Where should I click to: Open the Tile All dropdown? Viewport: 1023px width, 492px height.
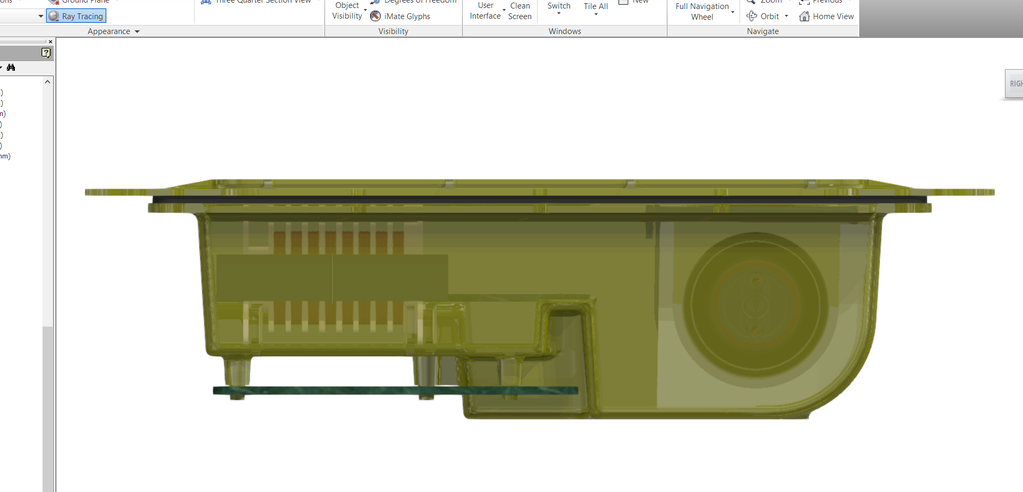pos(596,8)
